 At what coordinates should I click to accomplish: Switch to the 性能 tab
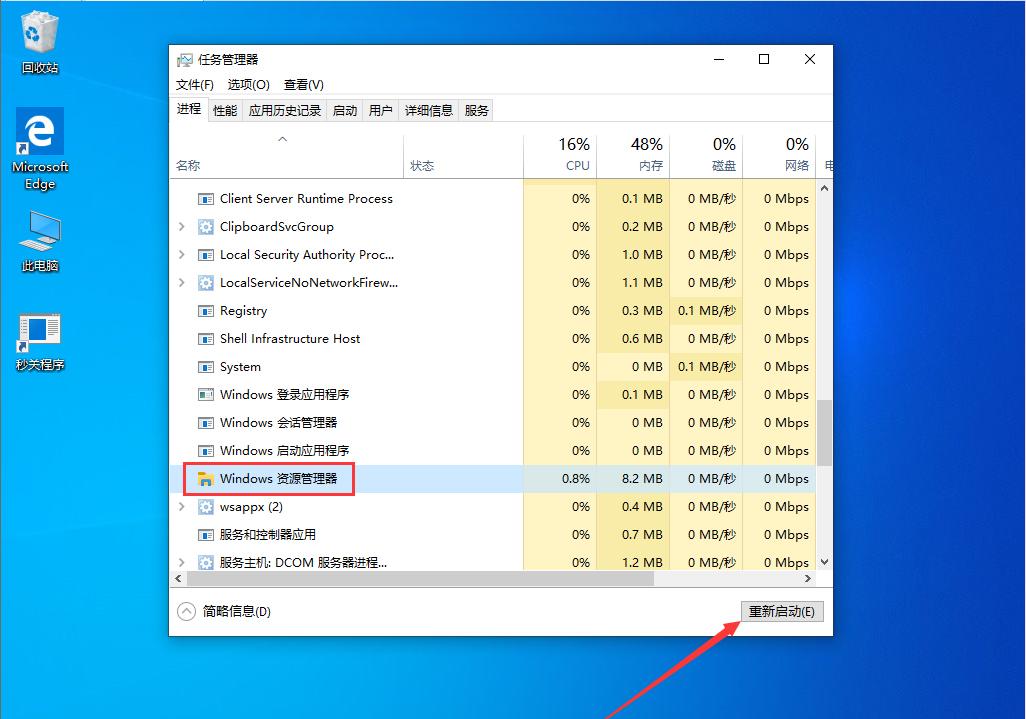click(225, 111)
